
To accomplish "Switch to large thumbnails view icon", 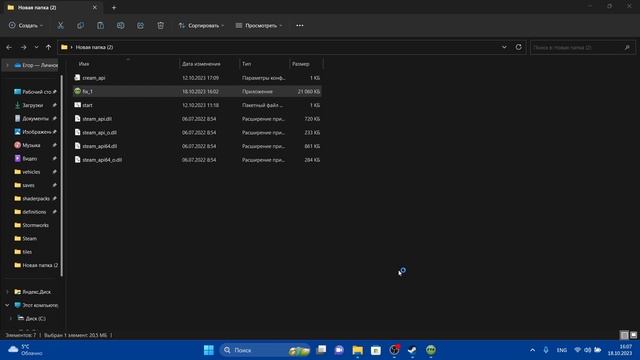I will click(x=633, y=335).
